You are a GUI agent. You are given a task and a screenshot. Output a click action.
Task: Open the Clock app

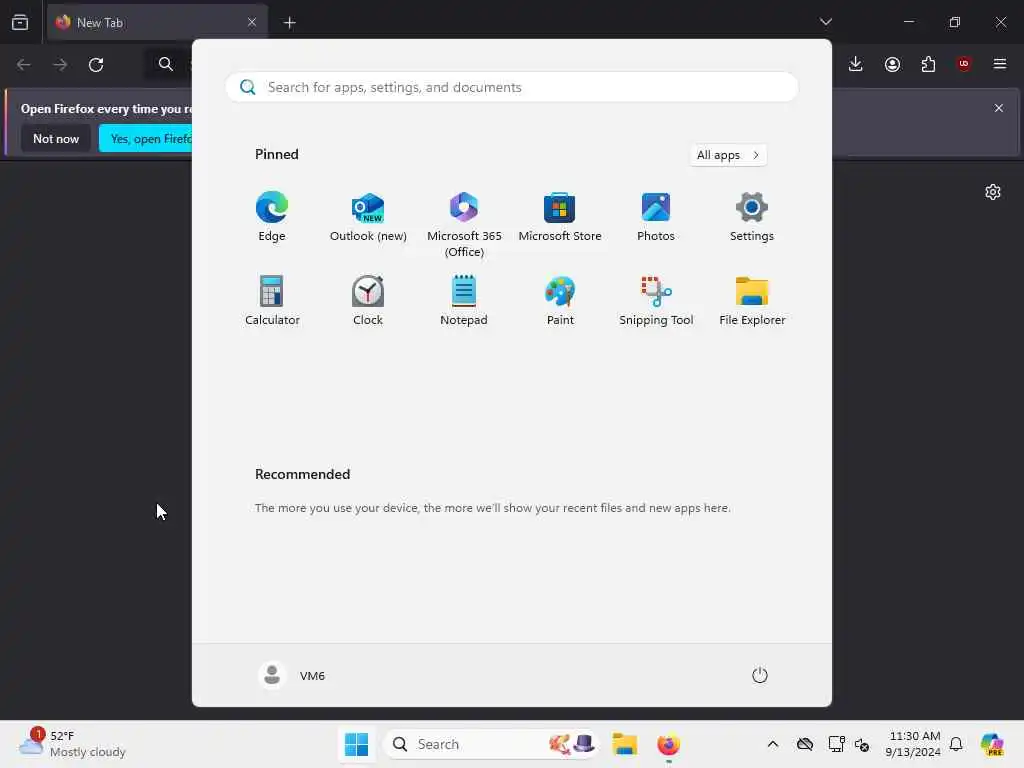[x=368, y=301]
